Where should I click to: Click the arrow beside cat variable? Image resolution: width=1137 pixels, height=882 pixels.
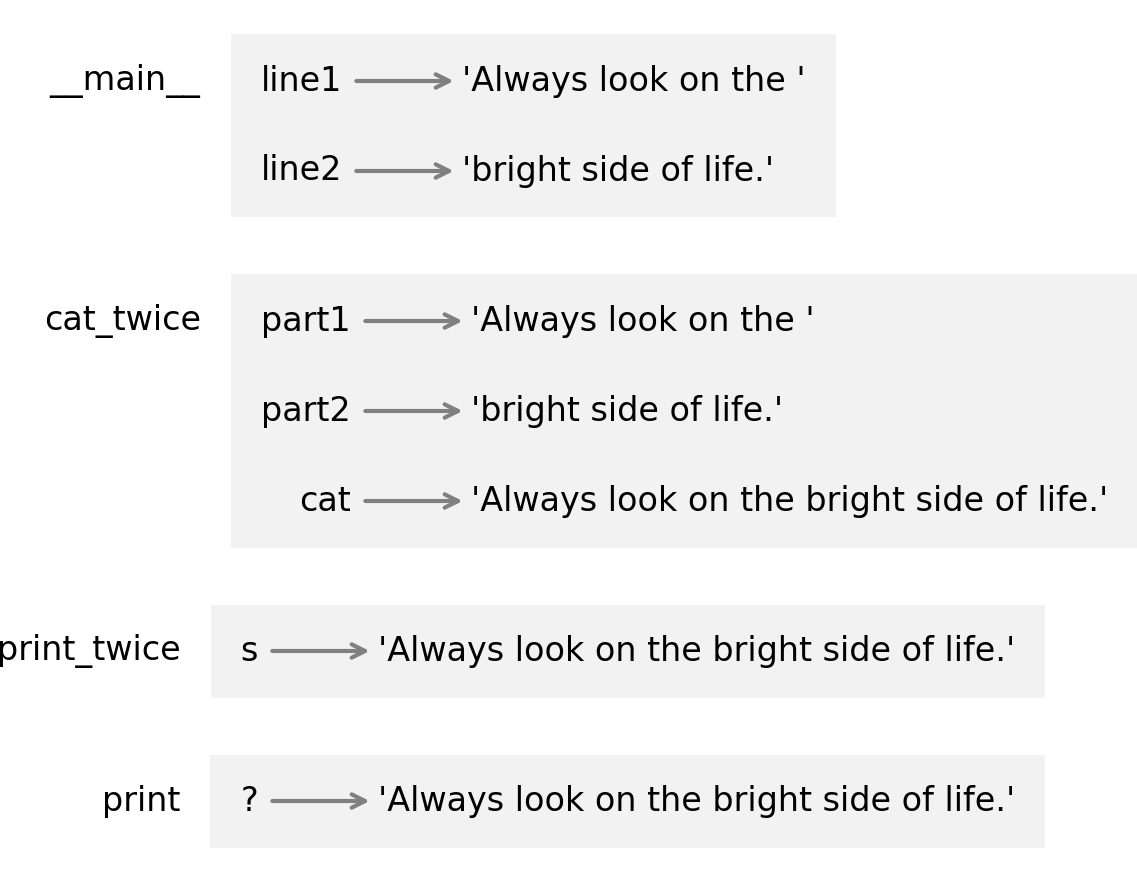(x=411, y=501)
